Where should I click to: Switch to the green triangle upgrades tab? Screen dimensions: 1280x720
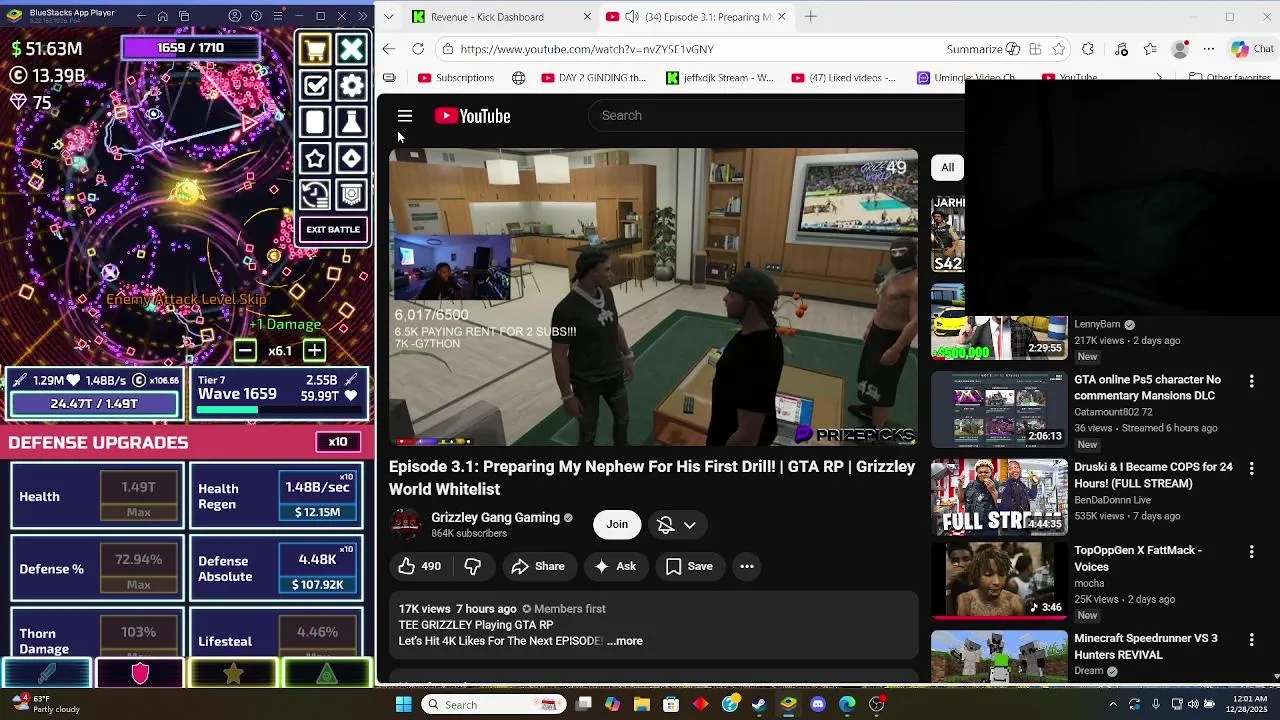point(327,674)
